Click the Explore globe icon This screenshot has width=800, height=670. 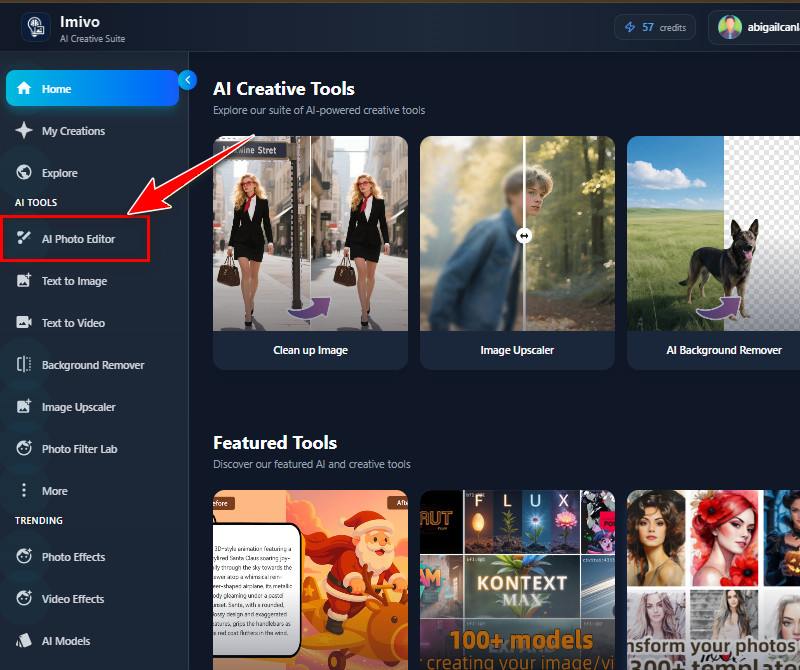pyautogui.click(x=24, y=172)
